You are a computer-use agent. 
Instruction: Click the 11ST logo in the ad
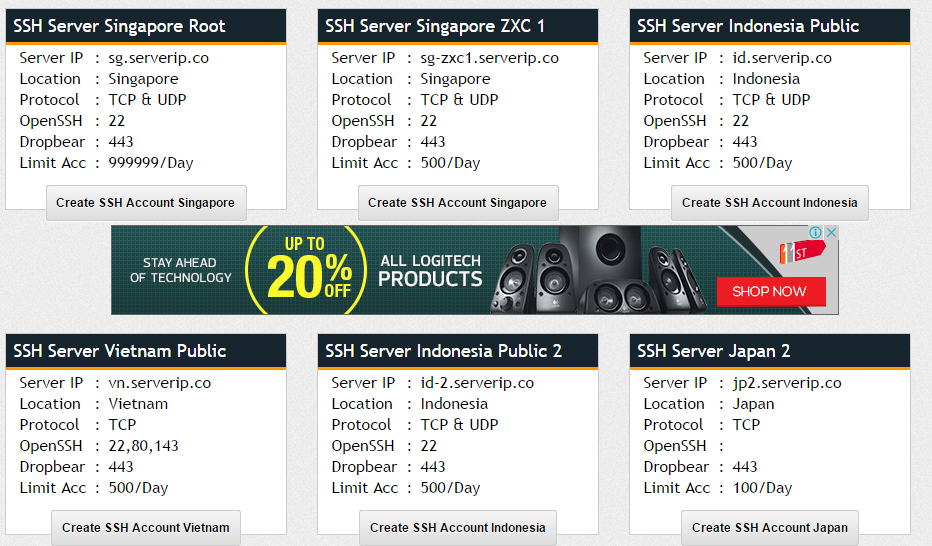coord(802,254)
